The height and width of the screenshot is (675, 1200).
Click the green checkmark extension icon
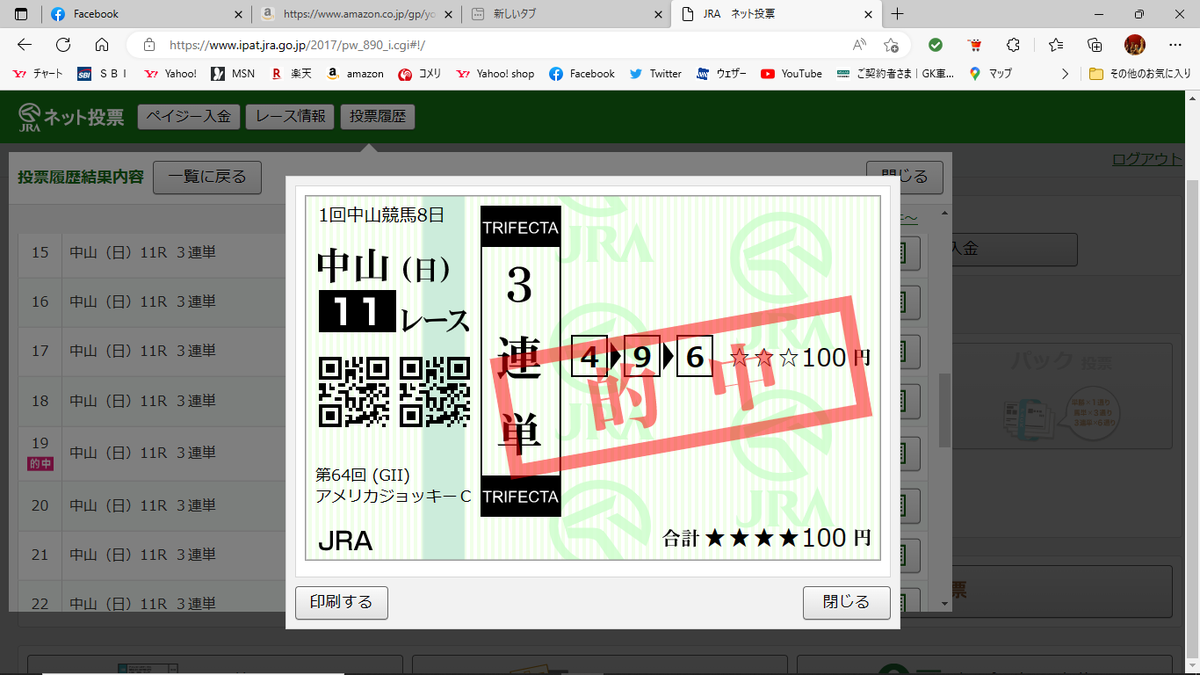click(935, 45)
